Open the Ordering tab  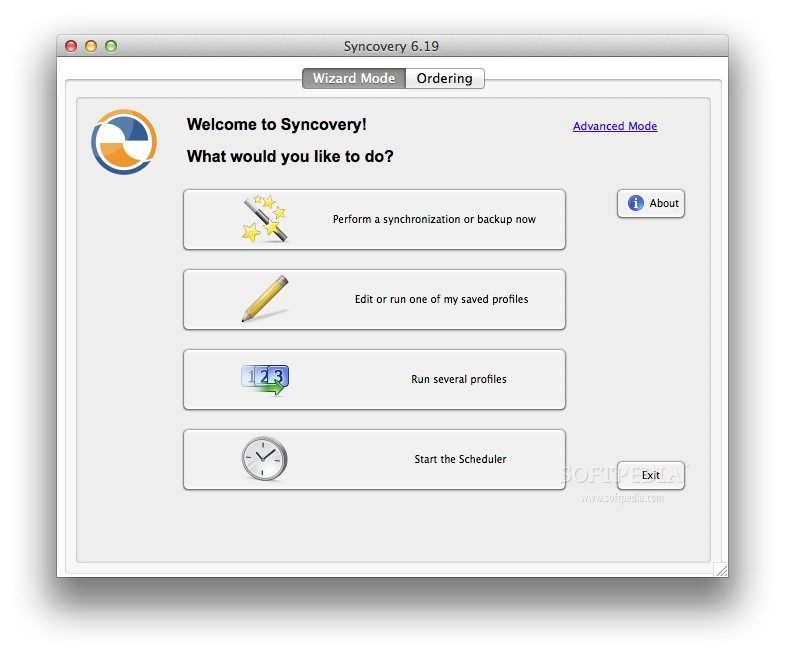(445, 79)
